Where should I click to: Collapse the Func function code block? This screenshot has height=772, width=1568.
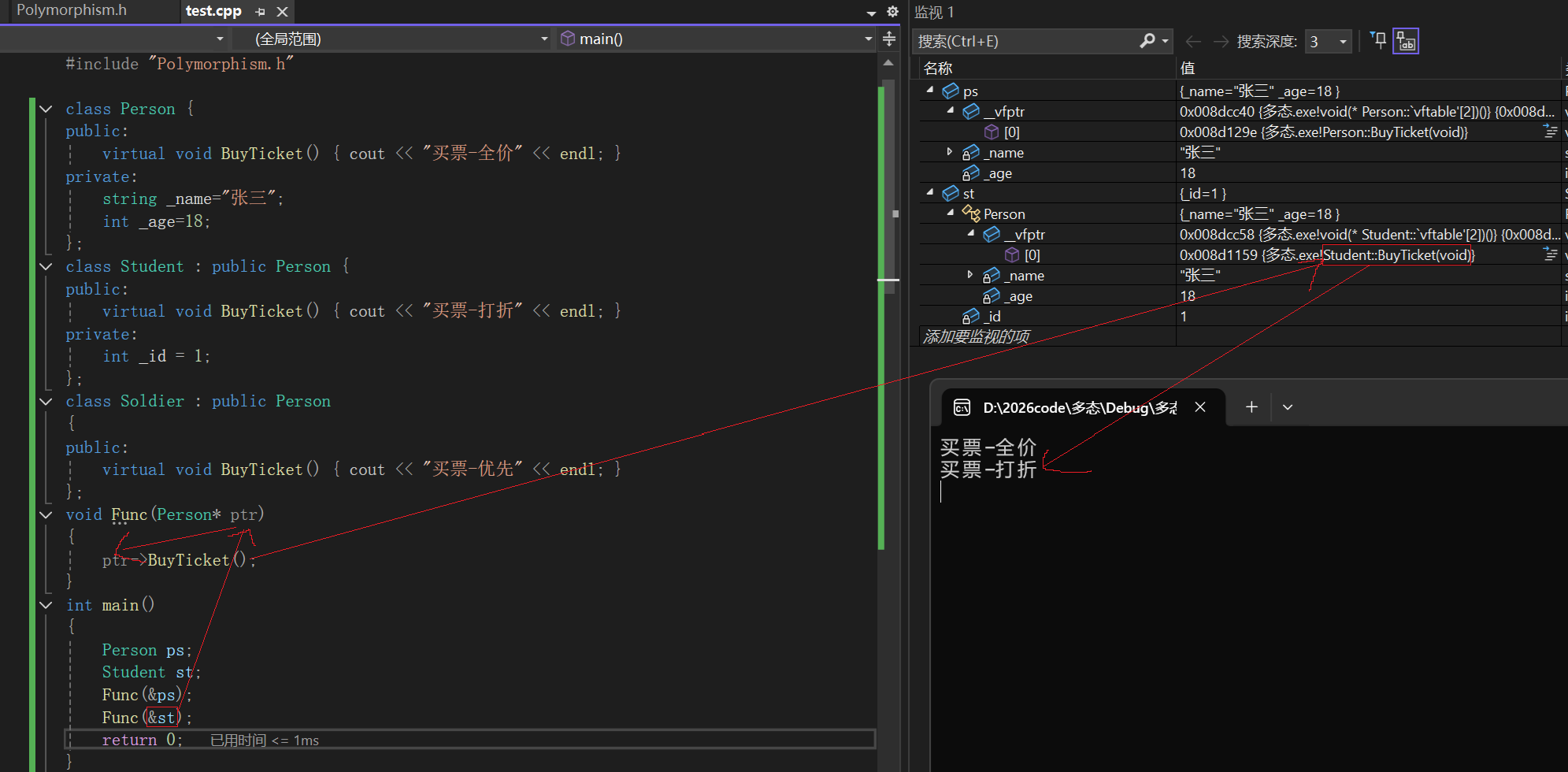pyautogui.click(x=46, y=514)
